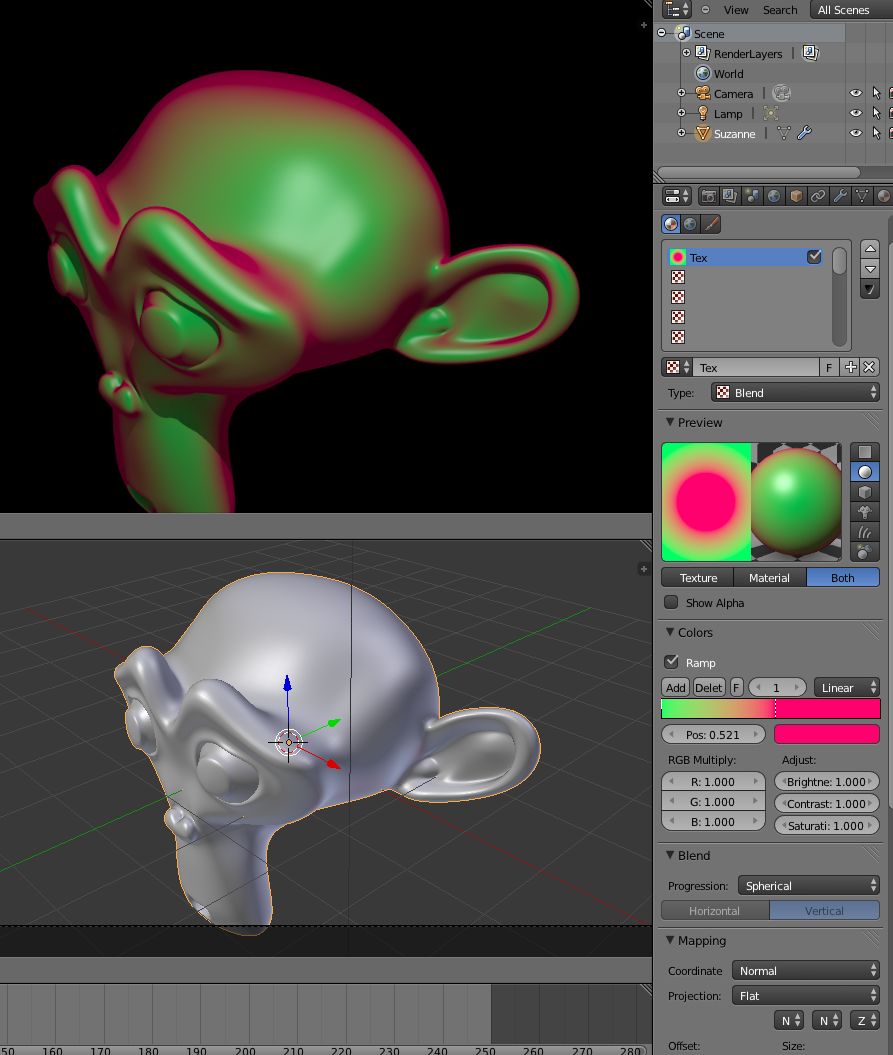
Task: Open the Object Data triangle tab
Action: point(862,196)
